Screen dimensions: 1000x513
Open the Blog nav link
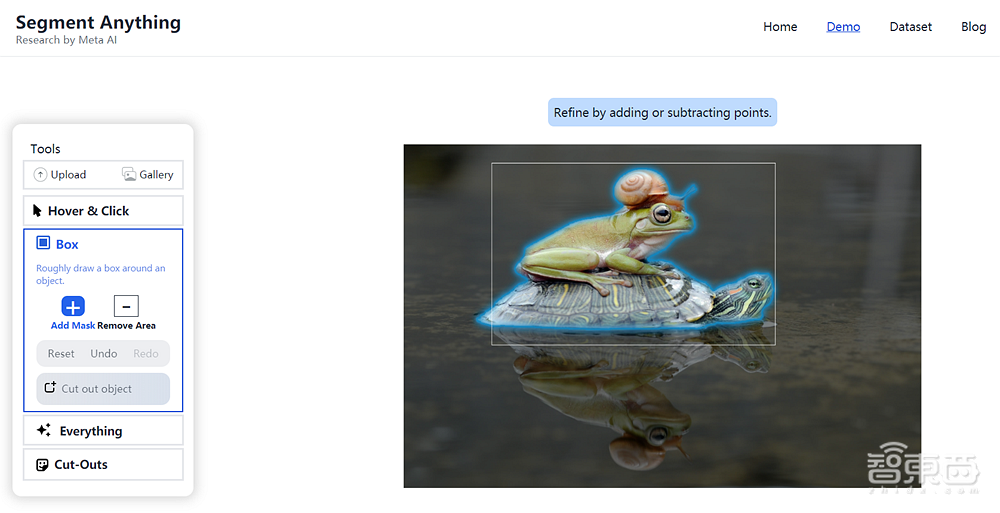click(x=974, y=27)
